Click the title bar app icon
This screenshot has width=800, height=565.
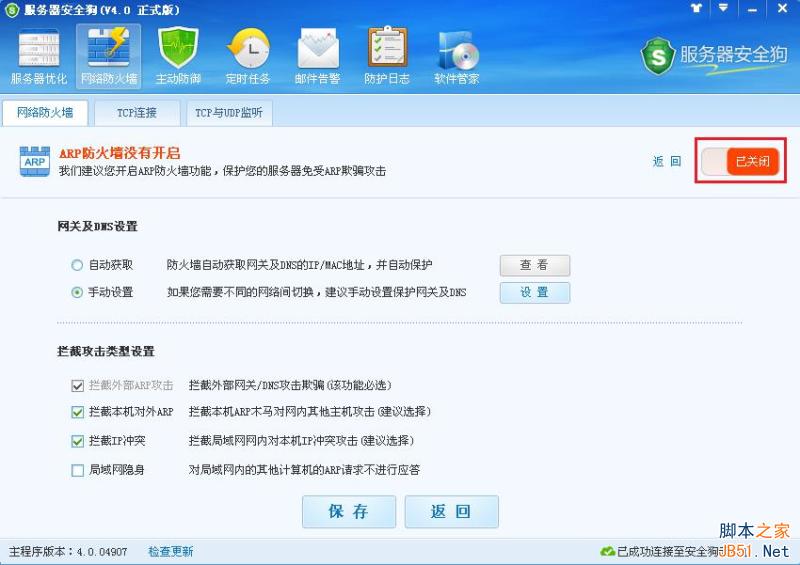(x=11, y=9)
